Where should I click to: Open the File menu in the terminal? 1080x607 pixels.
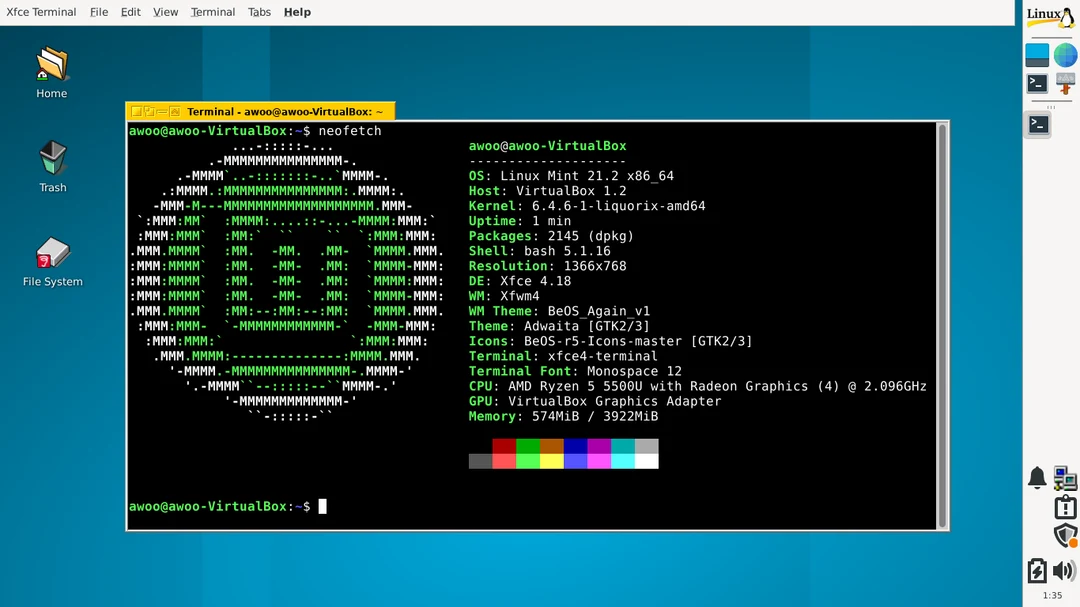pos(99,12)
